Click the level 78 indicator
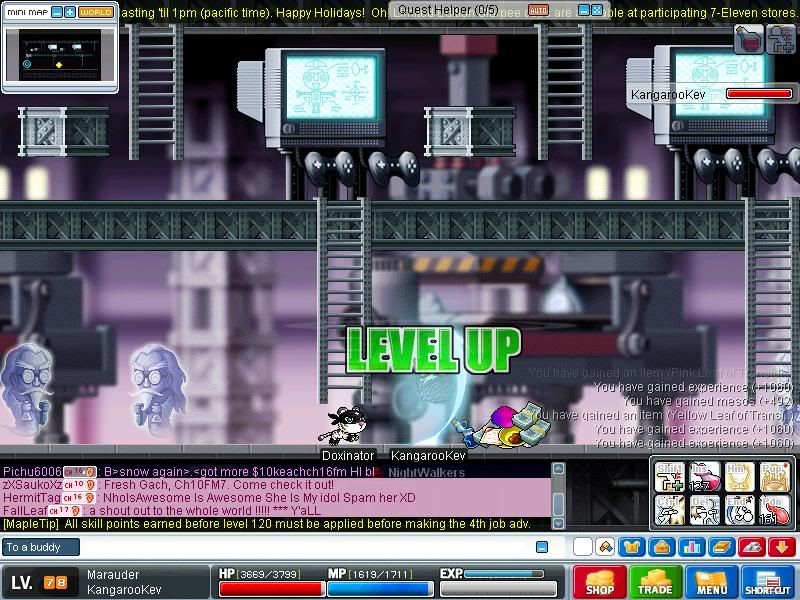The height and width of the screenshot is (600, 800). (x=56, y=582)
